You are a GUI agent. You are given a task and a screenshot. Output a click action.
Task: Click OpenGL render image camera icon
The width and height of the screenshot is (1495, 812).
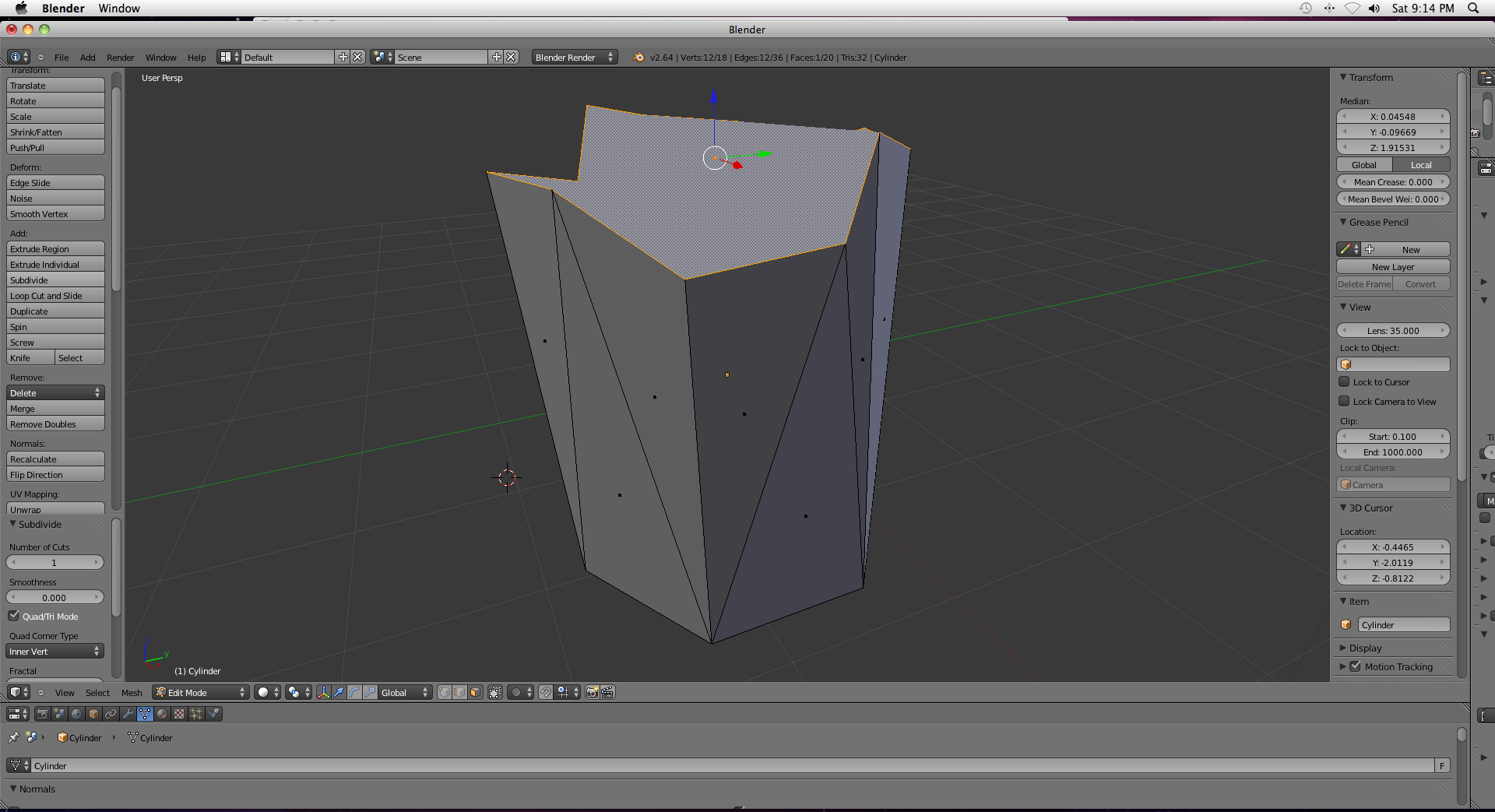[593, 692]
